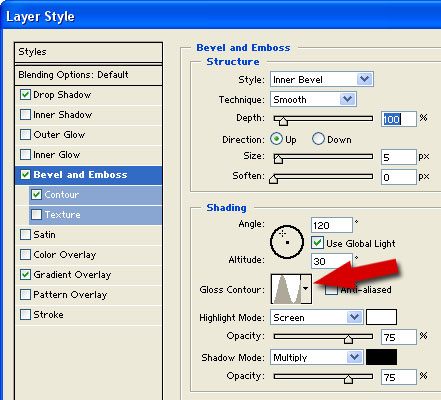
Task: Open the Highlight Mode Screen dropdown
Action: 316,317
